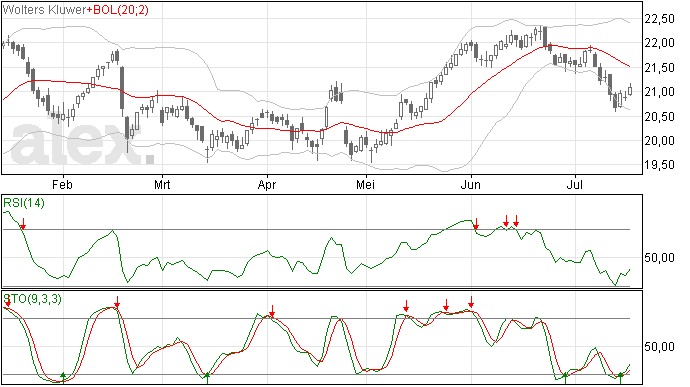Viewport: 690px width, 387px height.
Task: Click the 50,00 level in RSI panel
Action: [x=659, y=258]
